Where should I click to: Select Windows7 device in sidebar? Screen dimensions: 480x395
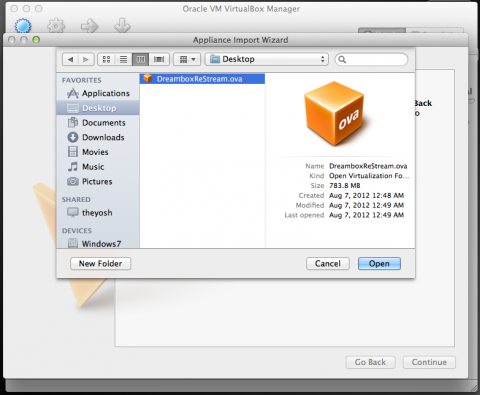pyautogui.click(x=98, y=244)
